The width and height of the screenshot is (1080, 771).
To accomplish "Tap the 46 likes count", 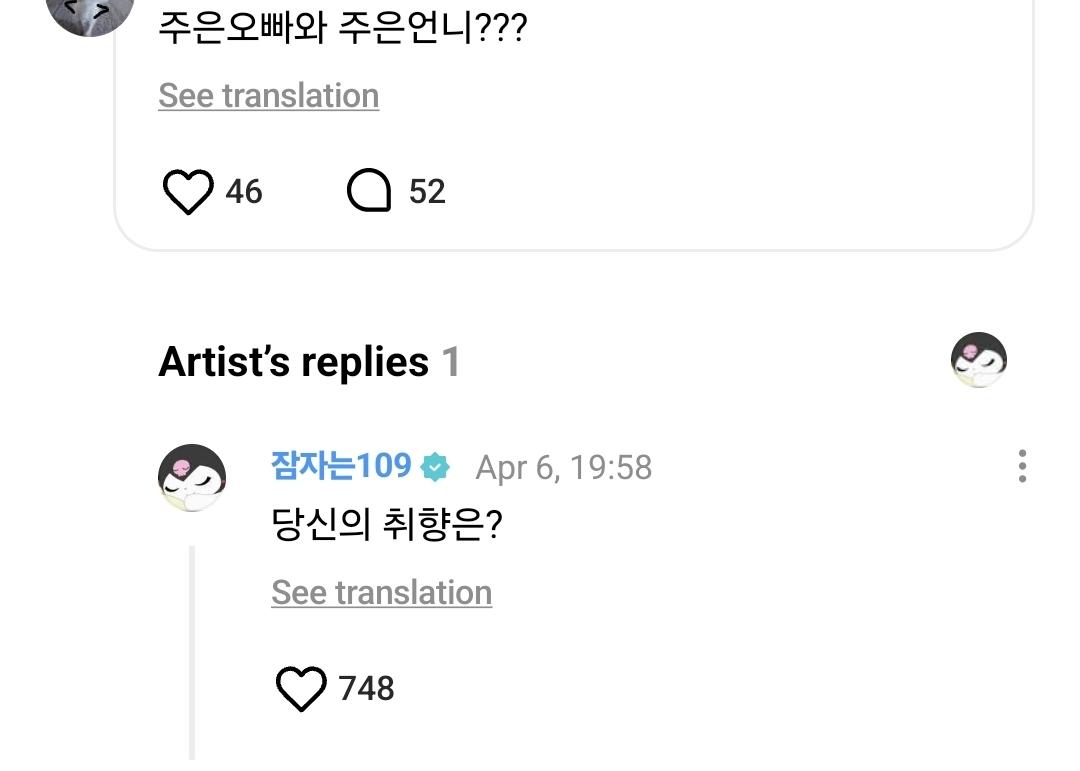I will 244,192.
